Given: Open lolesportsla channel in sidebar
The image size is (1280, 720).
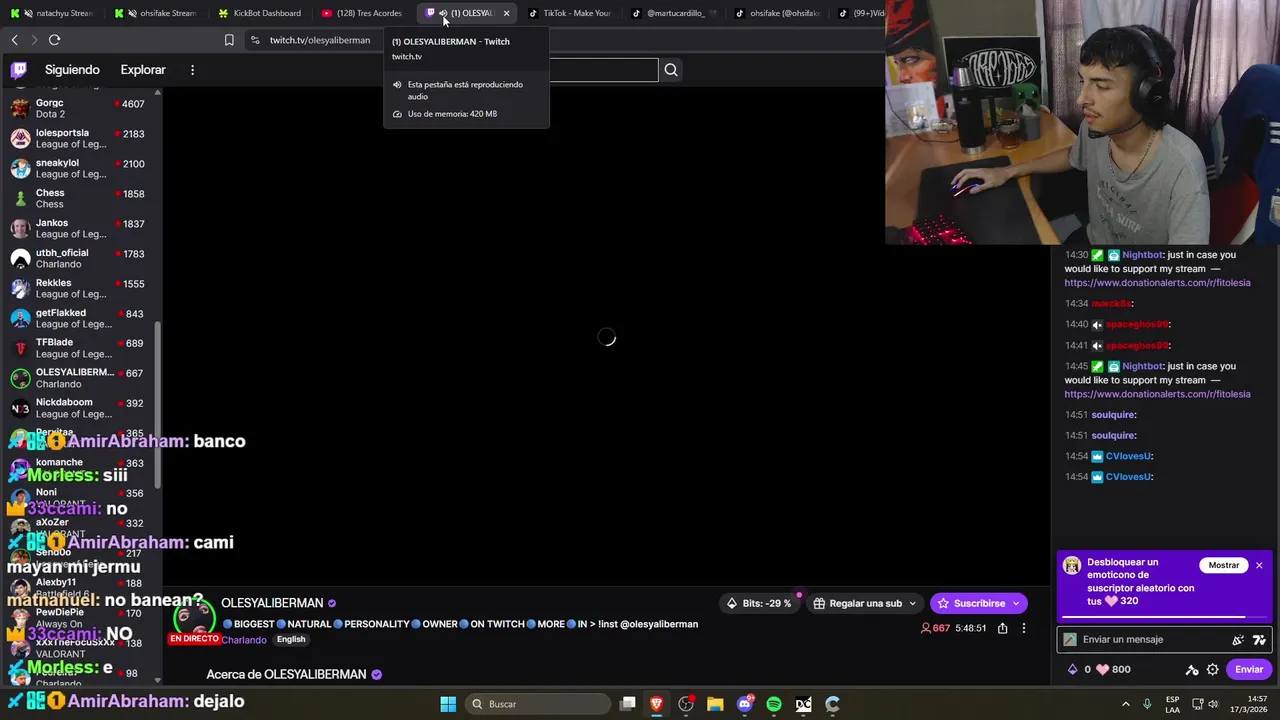Looking at the screenshot, I should [78, 138].
